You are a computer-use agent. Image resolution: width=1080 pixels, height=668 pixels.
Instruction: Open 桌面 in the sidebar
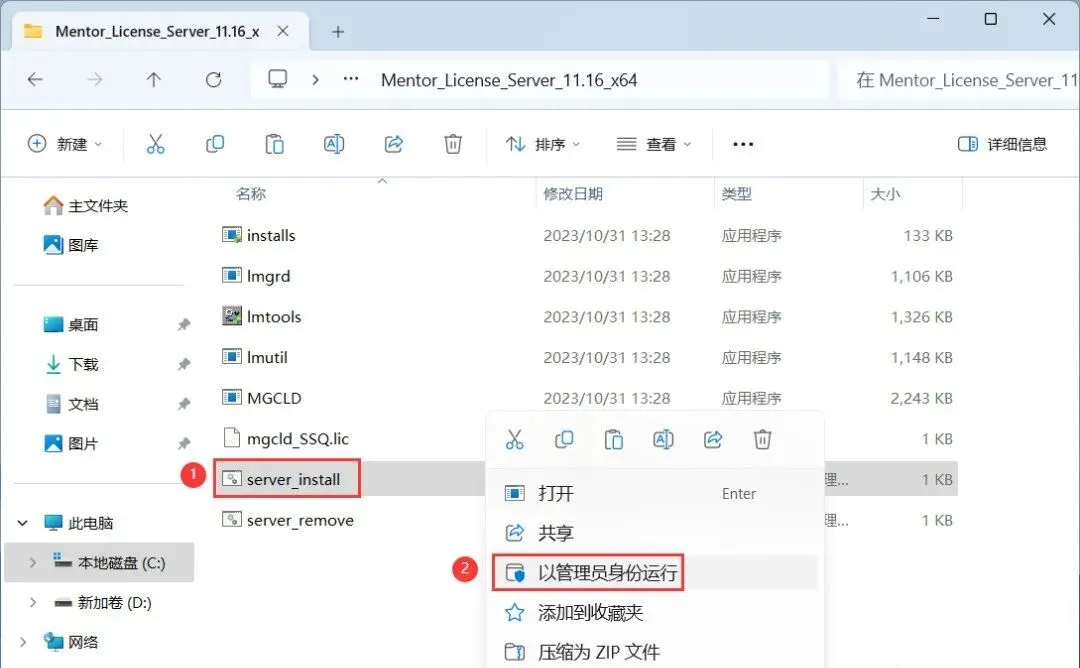71,324
